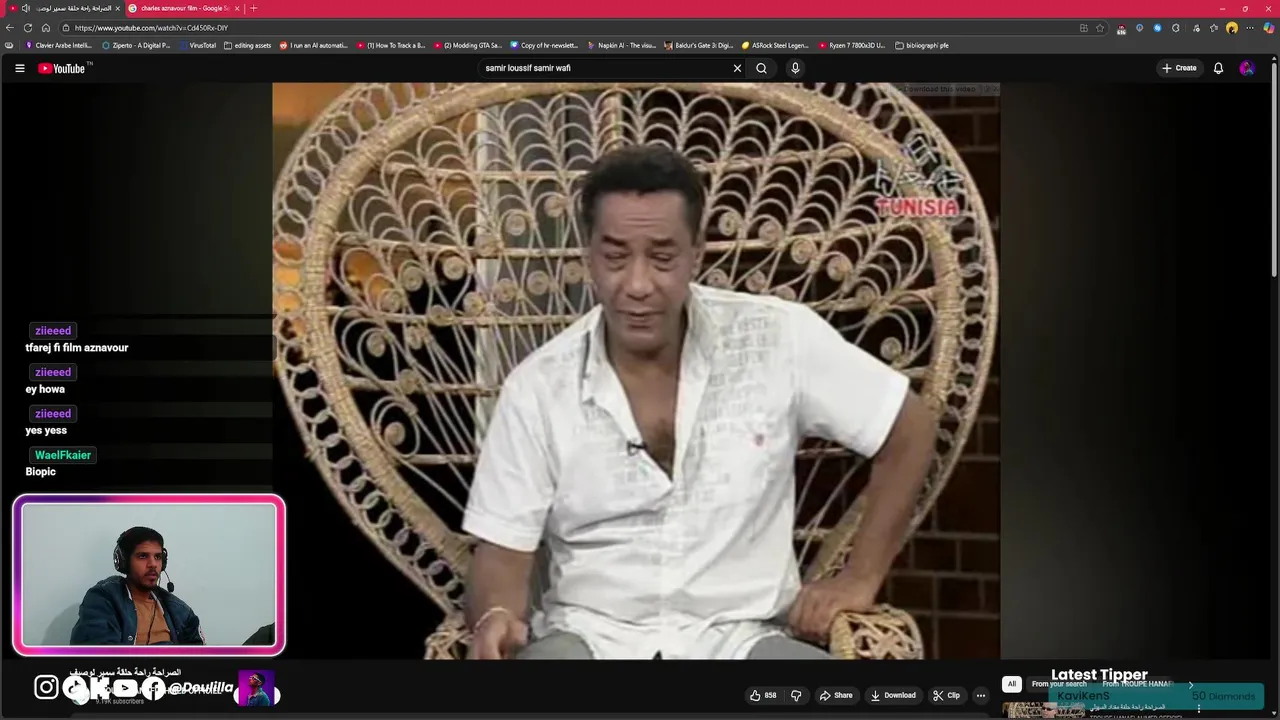Open a new browser tab
The width and height of the screenshot is (1280, 720).
[253, 8]
